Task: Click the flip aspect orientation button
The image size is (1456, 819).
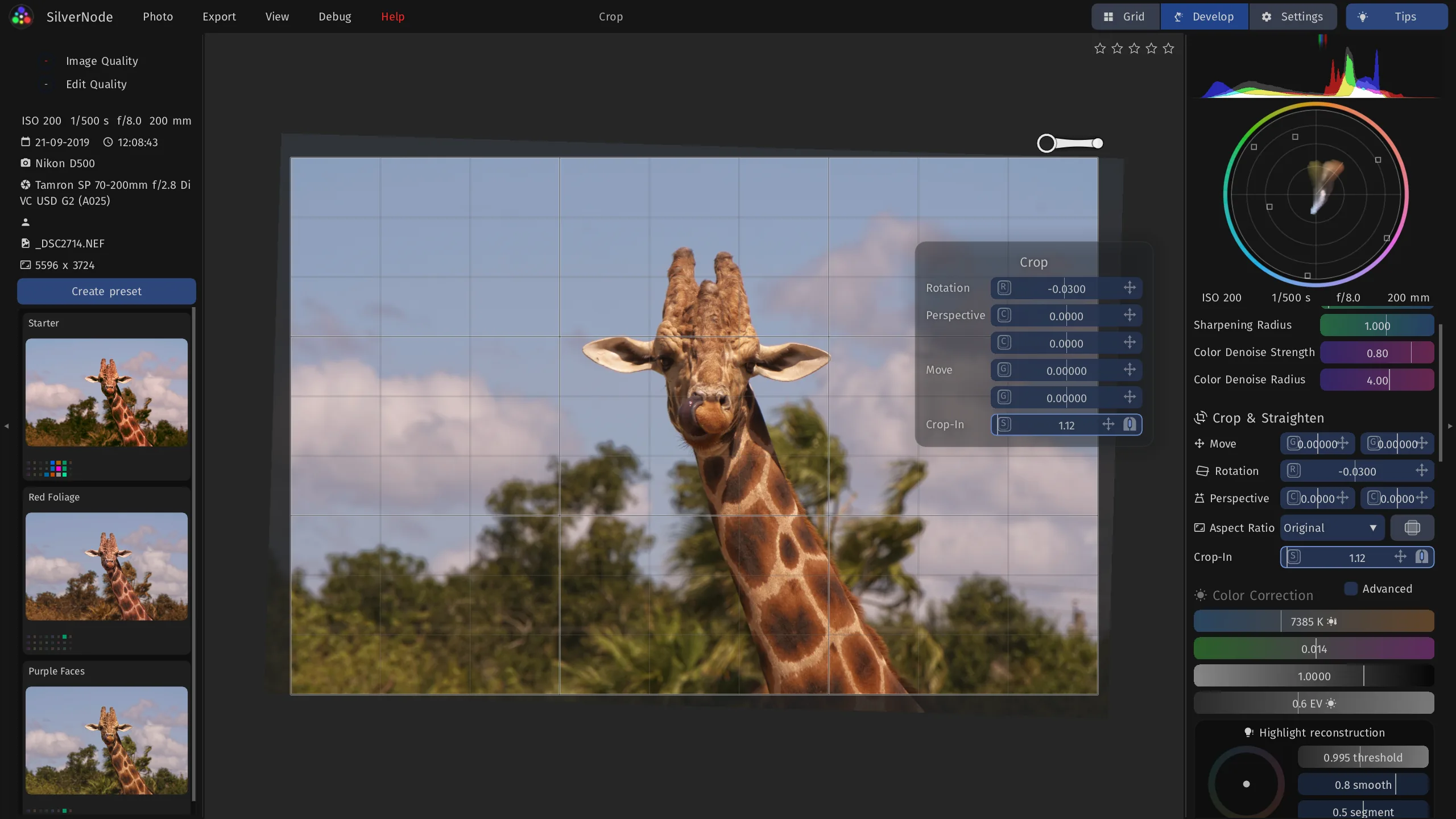Action: coord(1412,528)
